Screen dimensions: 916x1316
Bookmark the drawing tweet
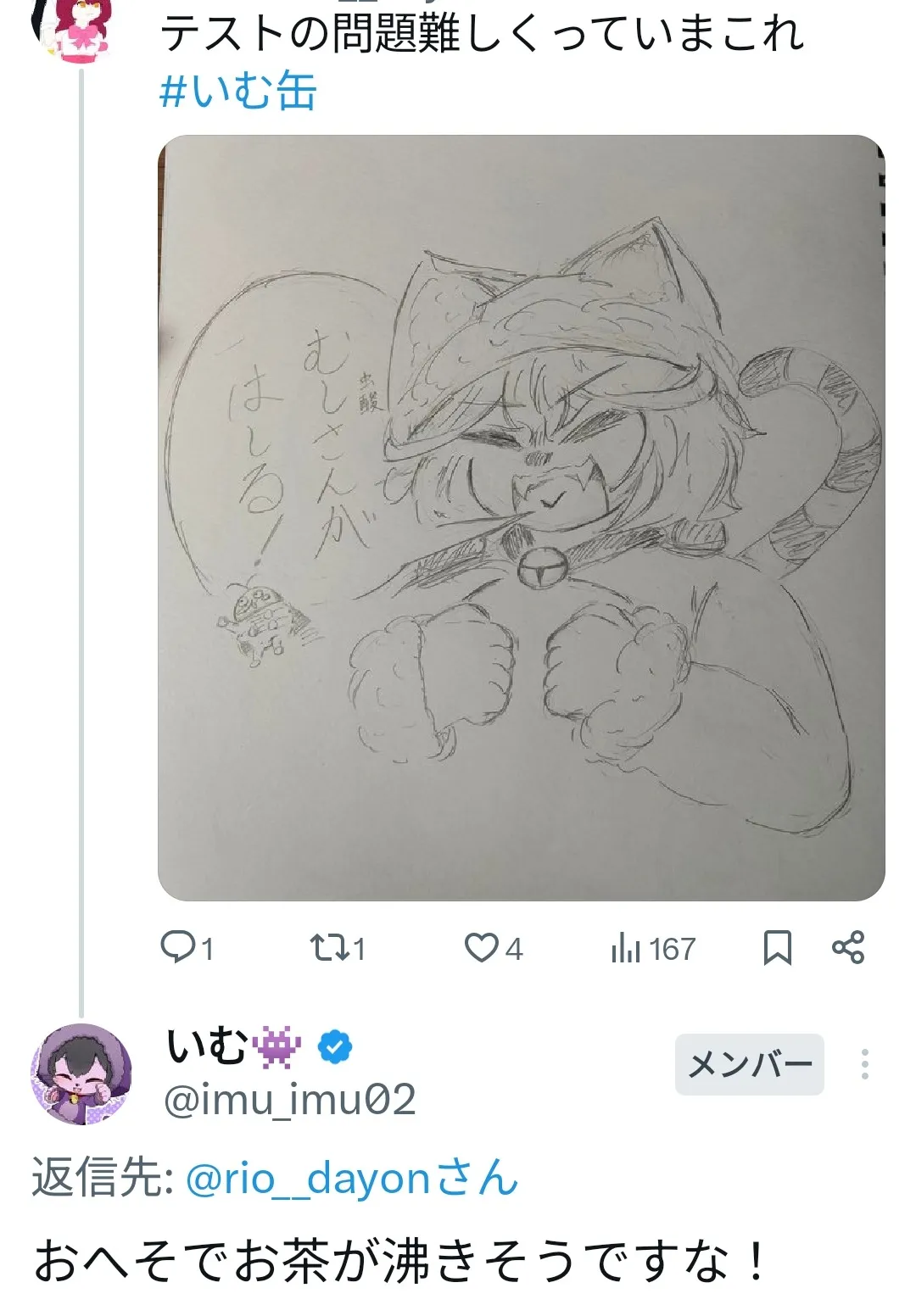click(777, 947)
